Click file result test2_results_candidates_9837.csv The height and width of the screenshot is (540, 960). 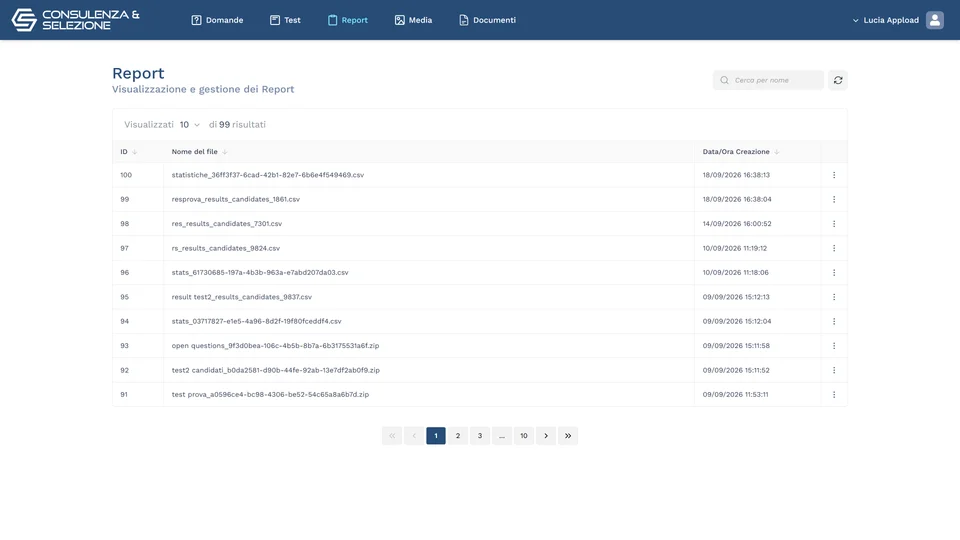241,297
